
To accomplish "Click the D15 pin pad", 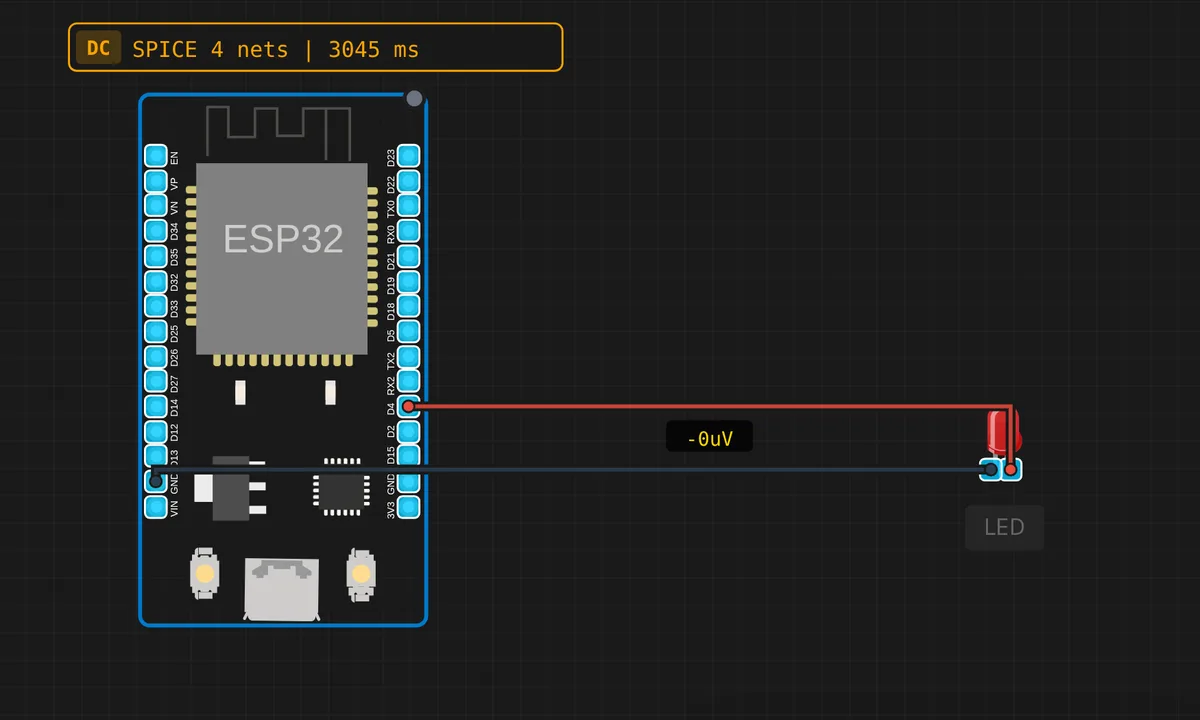I will pyautogui.click(x=409, y=456).
